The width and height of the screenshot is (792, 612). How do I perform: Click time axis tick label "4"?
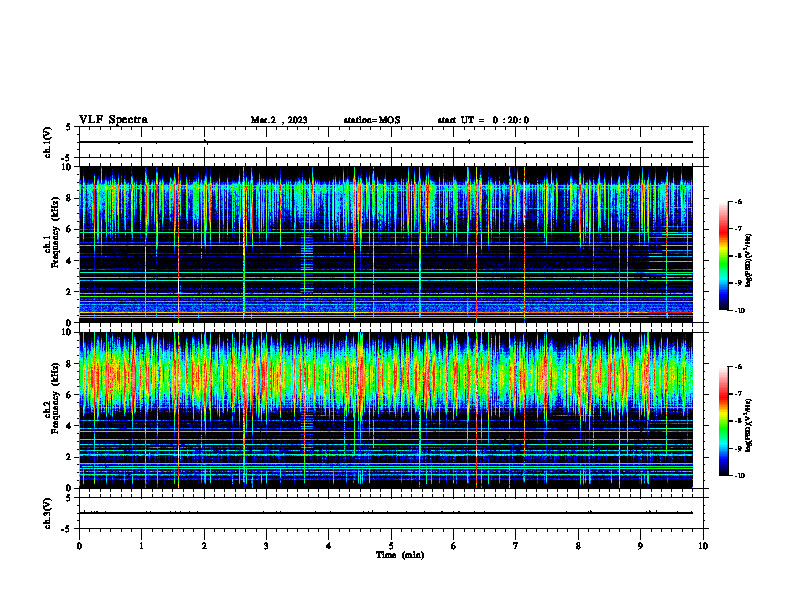329,546
